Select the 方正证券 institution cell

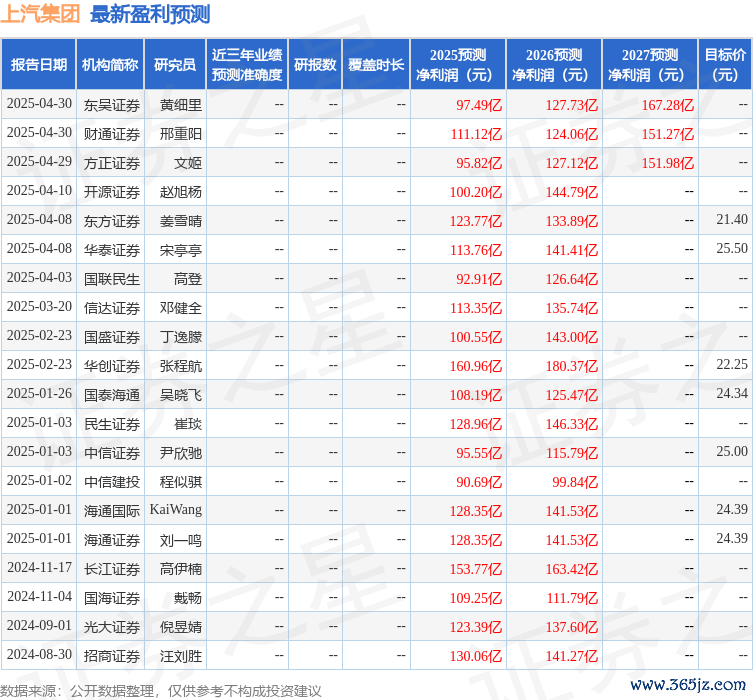[x=111, y=163]
